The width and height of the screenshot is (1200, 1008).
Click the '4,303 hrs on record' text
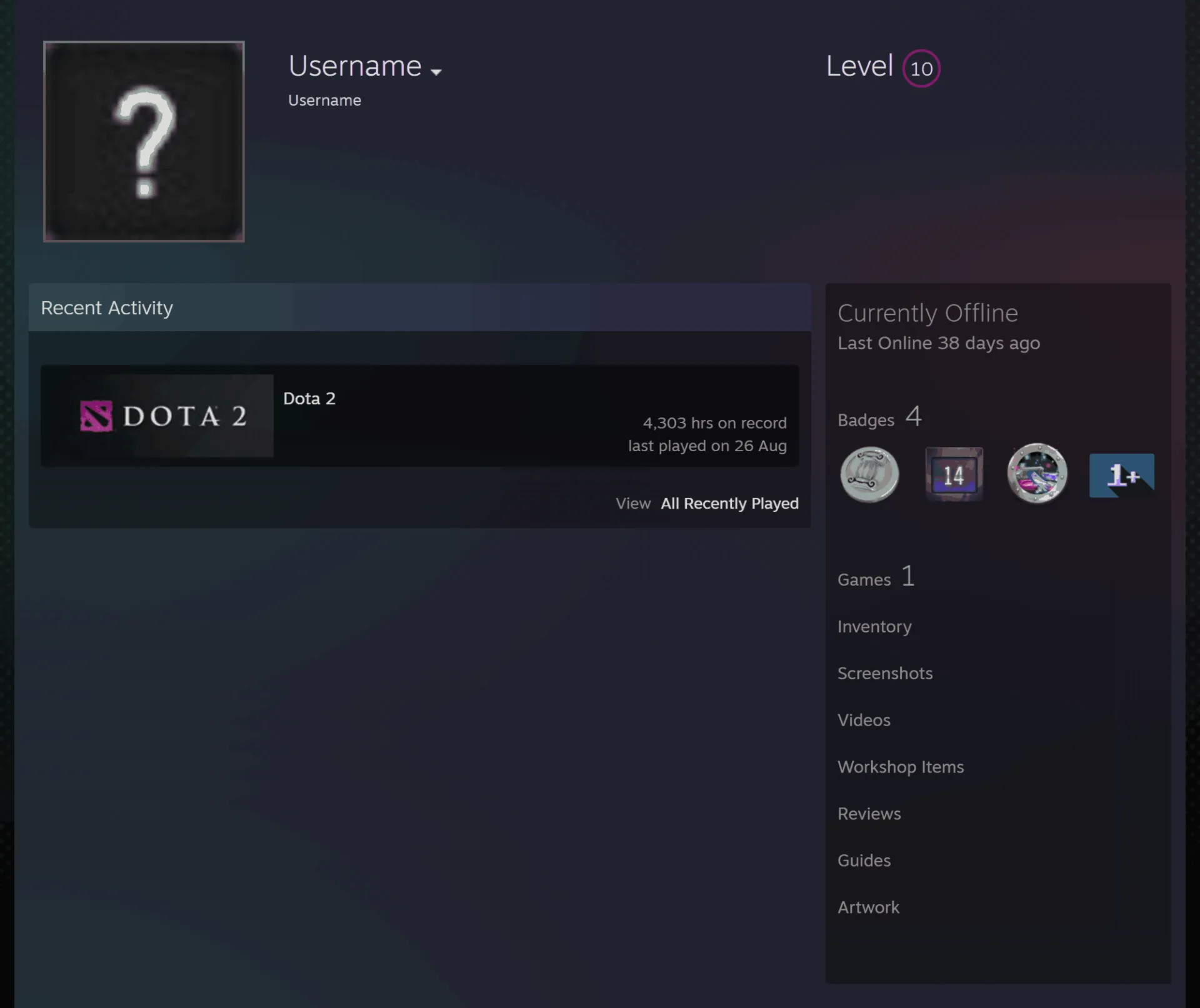click(x=714, y=423)
